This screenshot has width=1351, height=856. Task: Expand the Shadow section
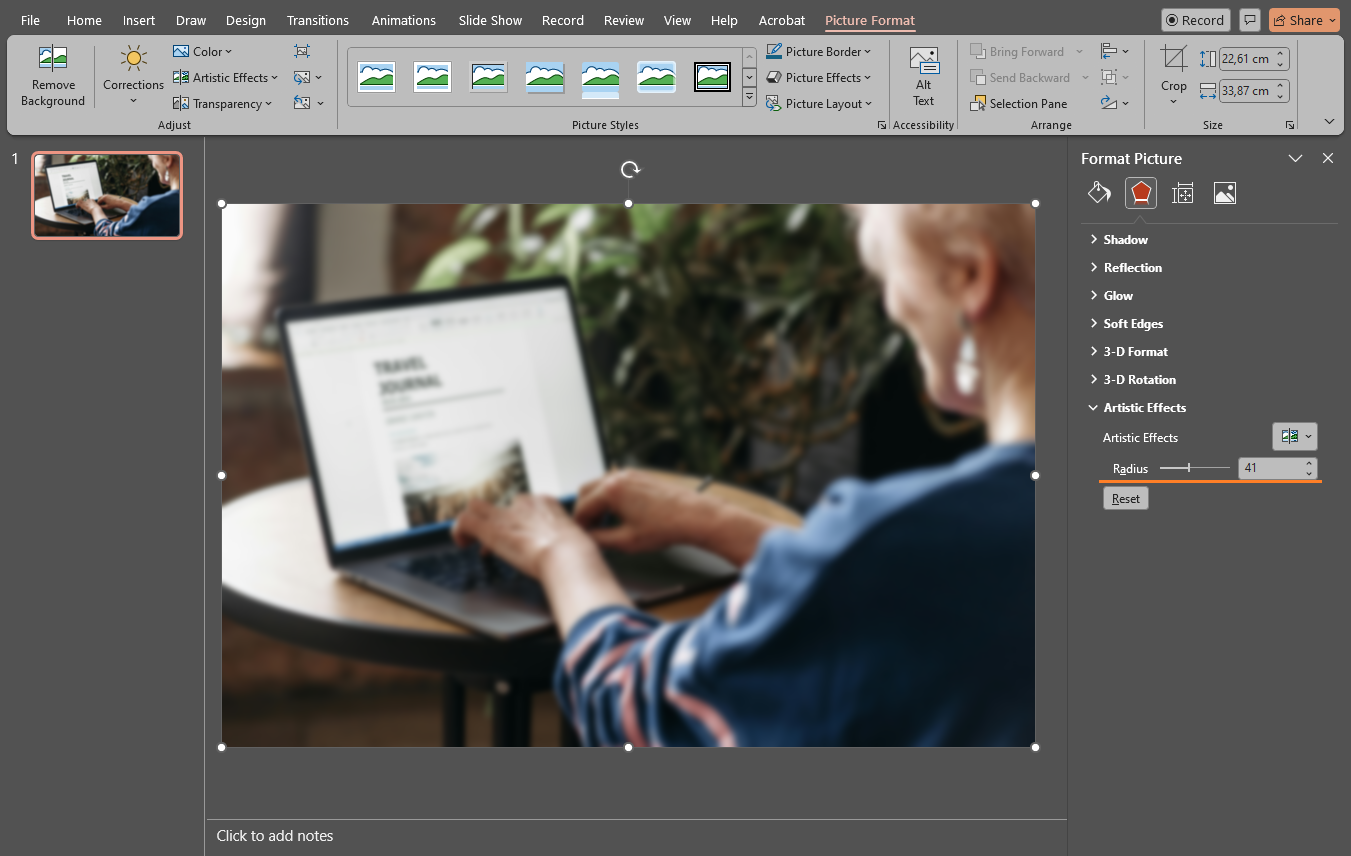point(1118,239)
